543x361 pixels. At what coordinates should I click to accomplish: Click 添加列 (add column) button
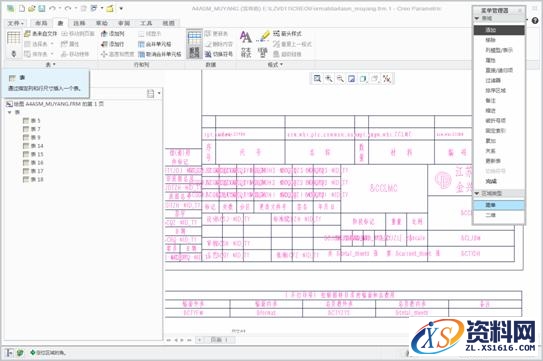pos(113,34)
